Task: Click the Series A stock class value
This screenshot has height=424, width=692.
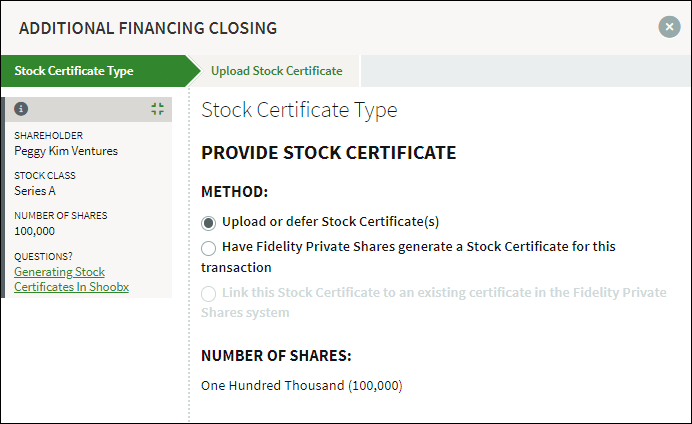Action: (x=35, y=191)
